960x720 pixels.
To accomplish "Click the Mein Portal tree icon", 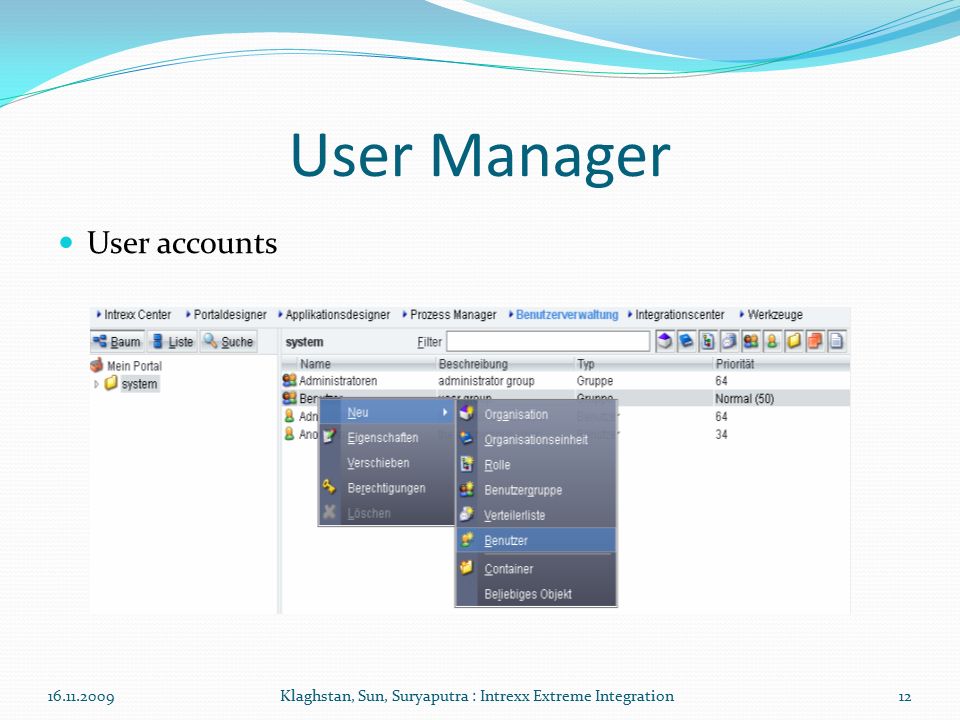I will (x=96, y=366).
